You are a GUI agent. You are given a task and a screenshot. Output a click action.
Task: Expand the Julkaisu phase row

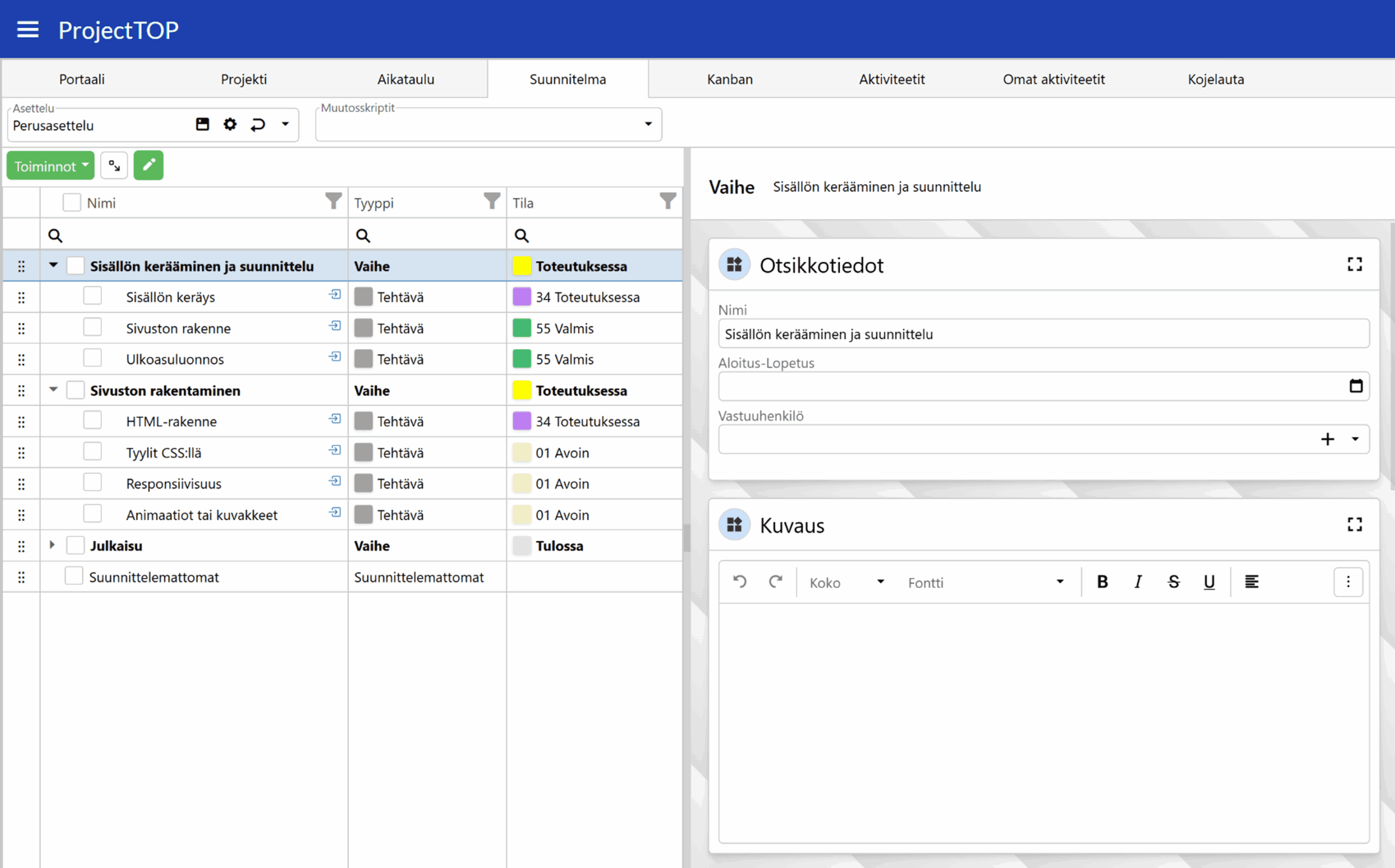pos(52,544)
